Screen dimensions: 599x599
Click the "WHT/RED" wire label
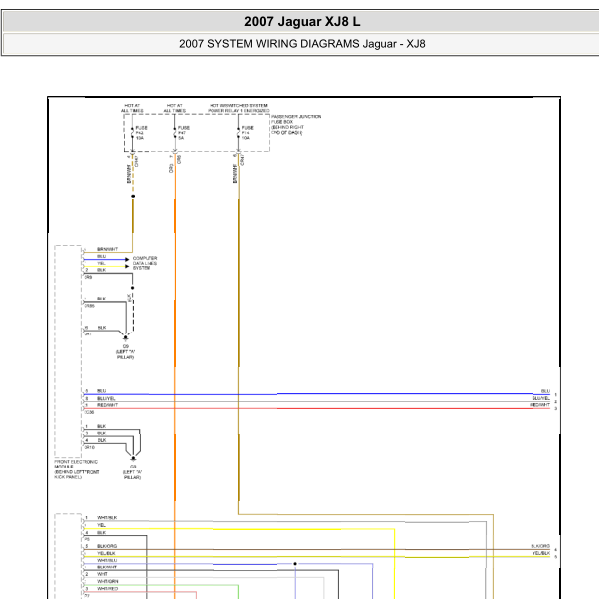(x=107, y=589)
